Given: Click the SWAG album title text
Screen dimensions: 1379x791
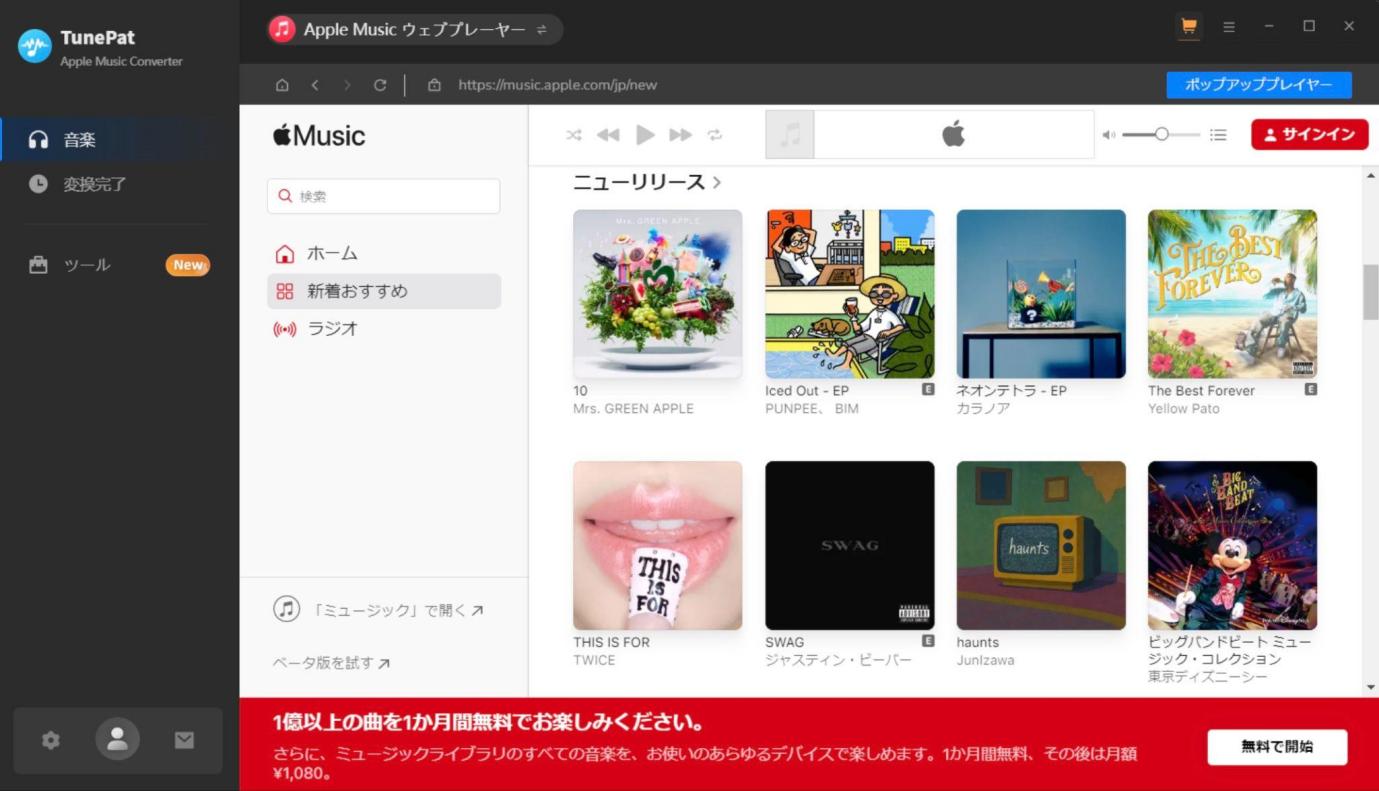Looking at the screenshot, I should (785, 642).
